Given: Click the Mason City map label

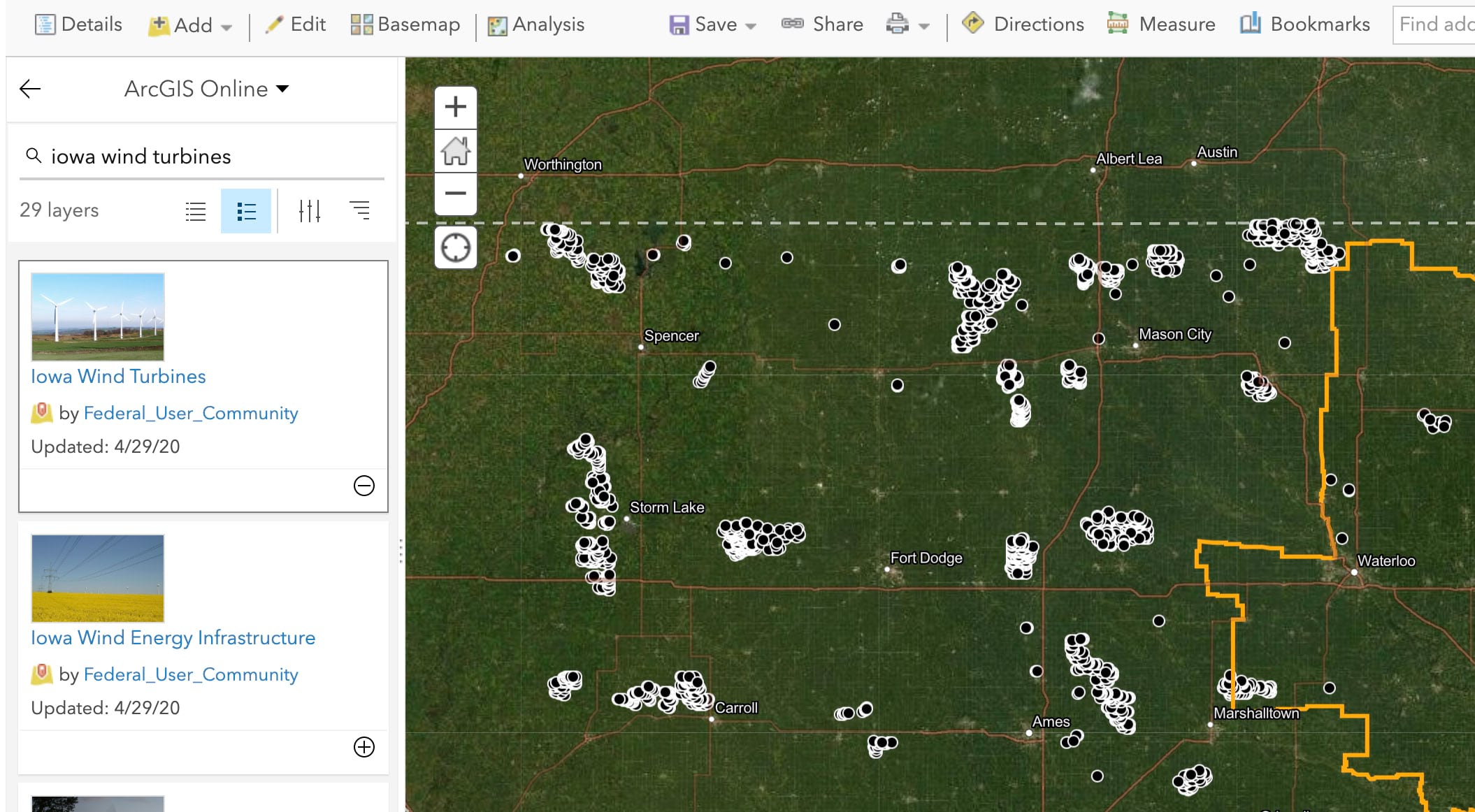Looking at the screenshot, I should (x=1175, y=334).
